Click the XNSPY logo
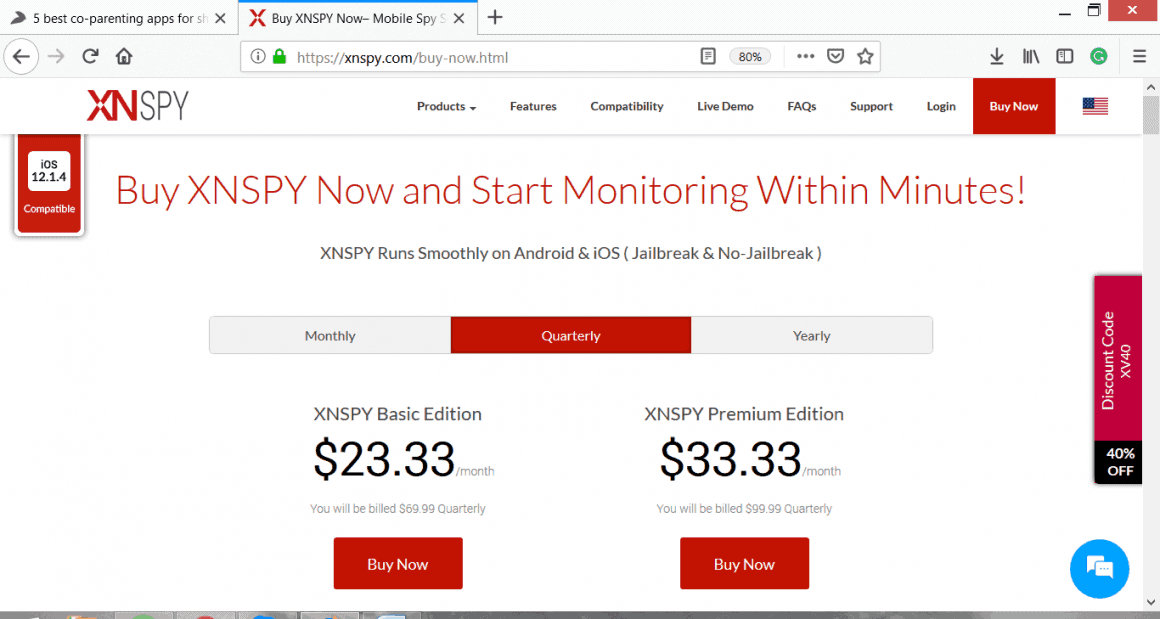Viewport: 1160px width, 619px height. tap(138, 106)
